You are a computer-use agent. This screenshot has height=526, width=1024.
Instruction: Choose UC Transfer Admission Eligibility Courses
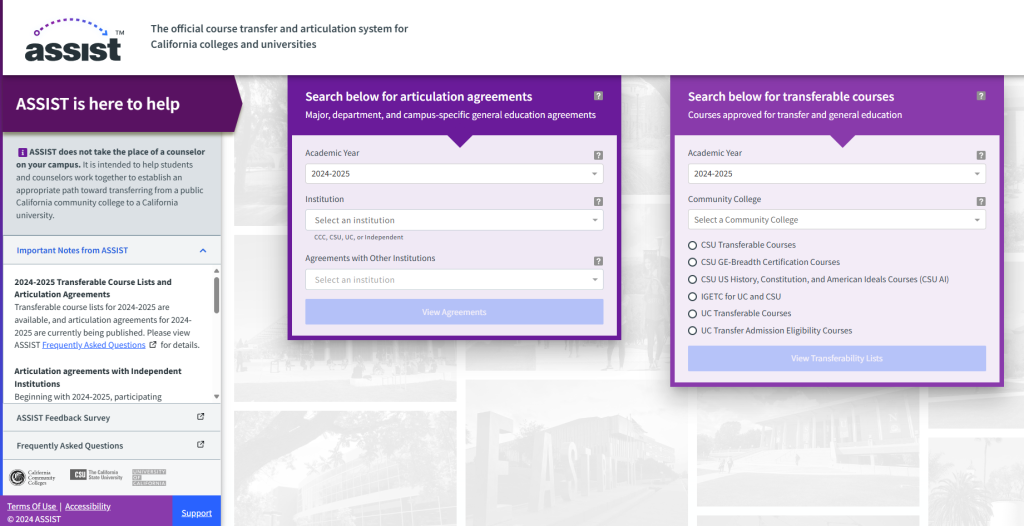click(693, 331)
